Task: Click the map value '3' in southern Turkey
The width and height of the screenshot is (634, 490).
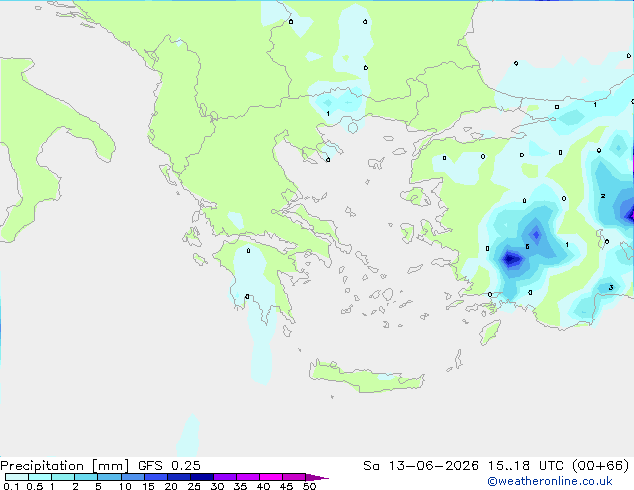Action: point(611,287)
